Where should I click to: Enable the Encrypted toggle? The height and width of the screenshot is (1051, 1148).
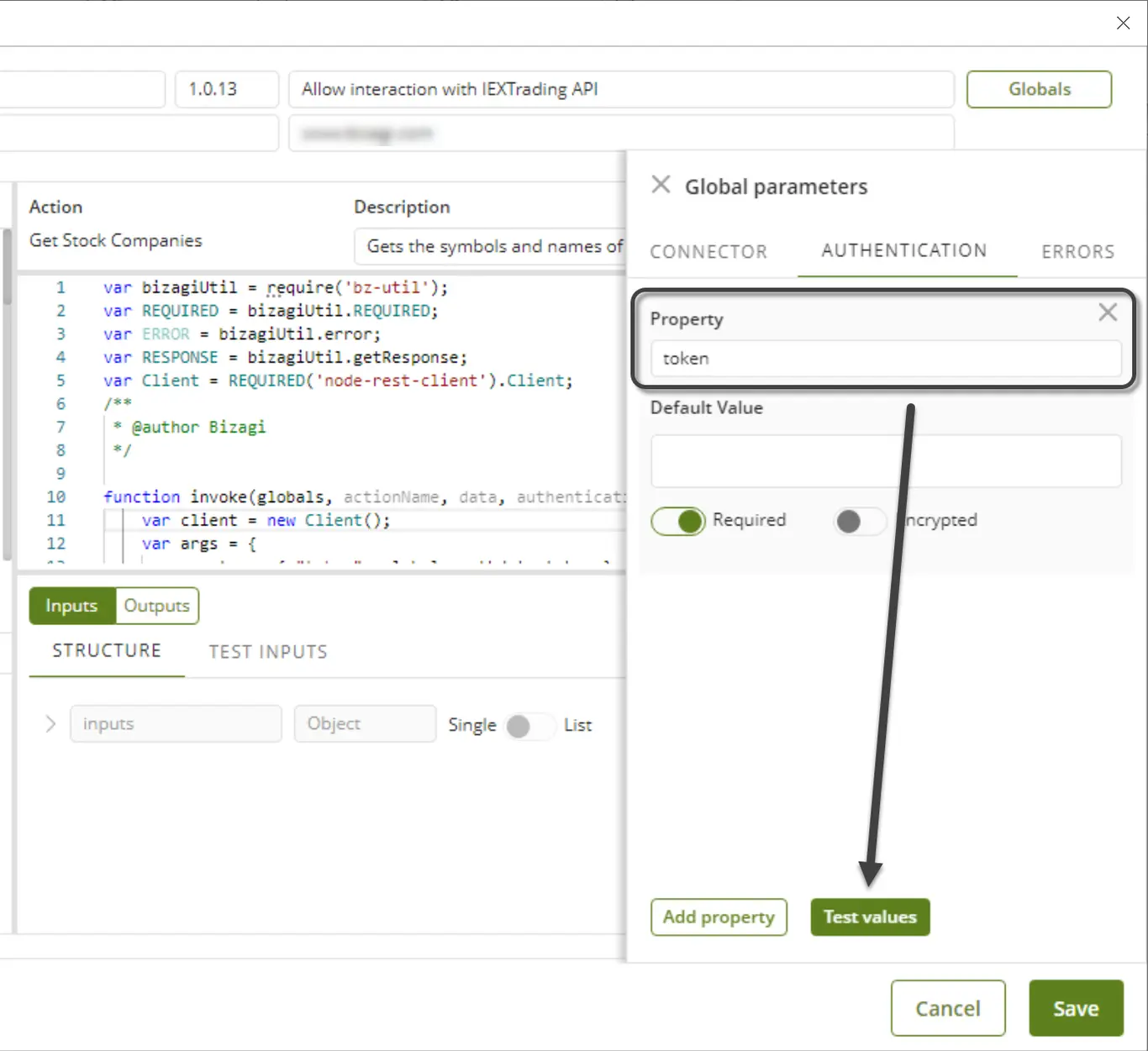[x=860, y=521]
